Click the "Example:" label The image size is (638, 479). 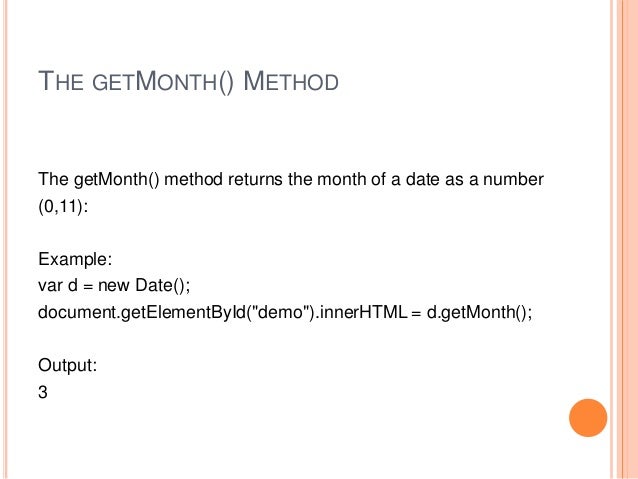pyautogui.click(x=75, y=260)
